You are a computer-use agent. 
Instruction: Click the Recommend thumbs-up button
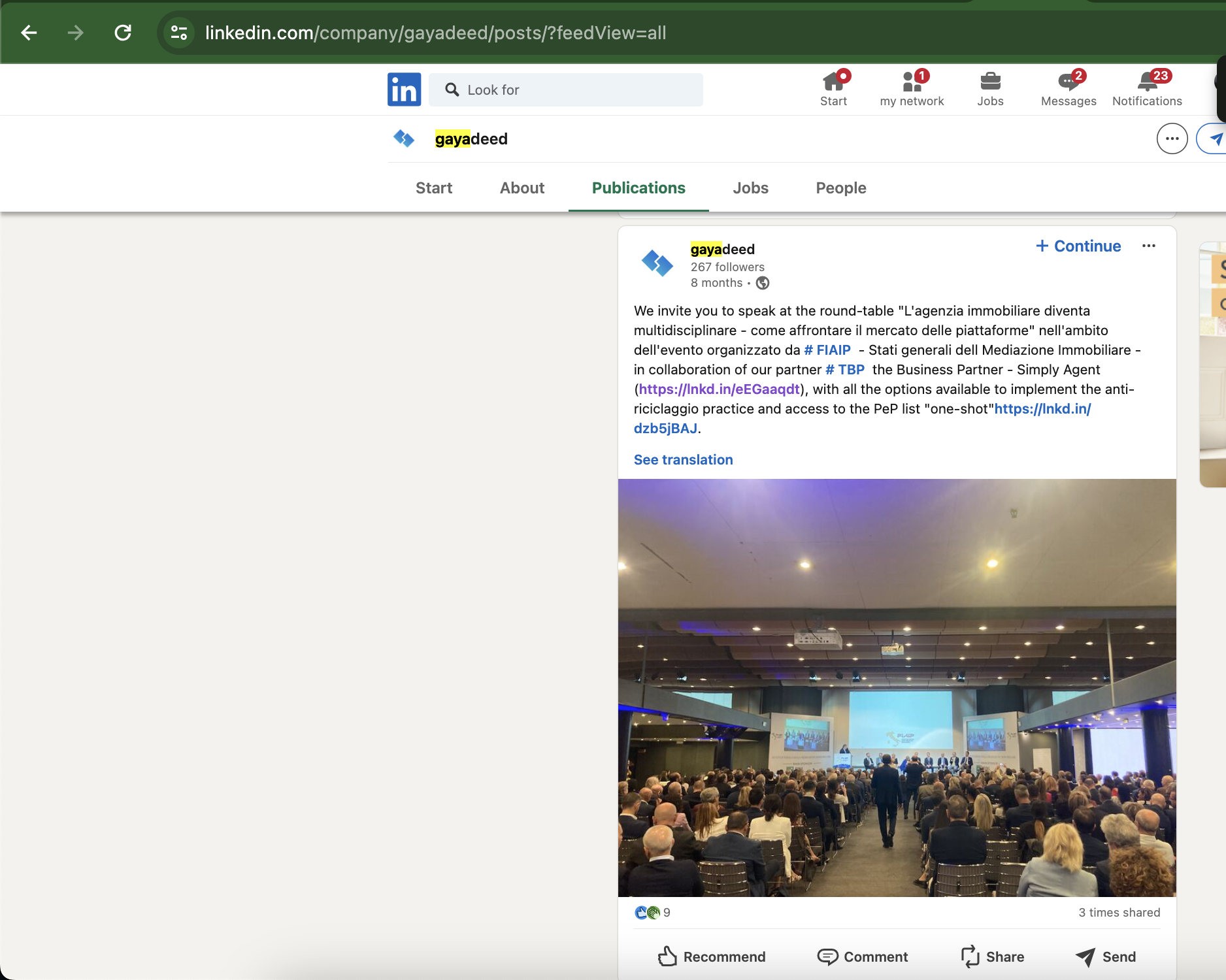(x=712, y=956)
